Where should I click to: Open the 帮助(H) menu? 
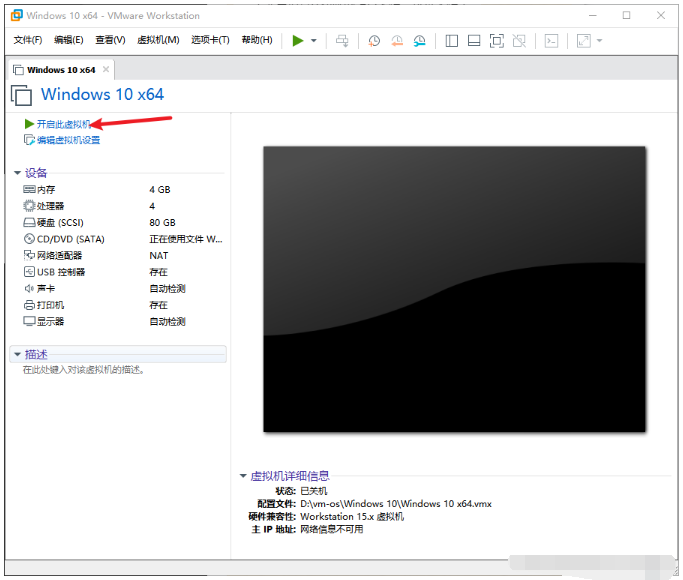click(255, 40)
